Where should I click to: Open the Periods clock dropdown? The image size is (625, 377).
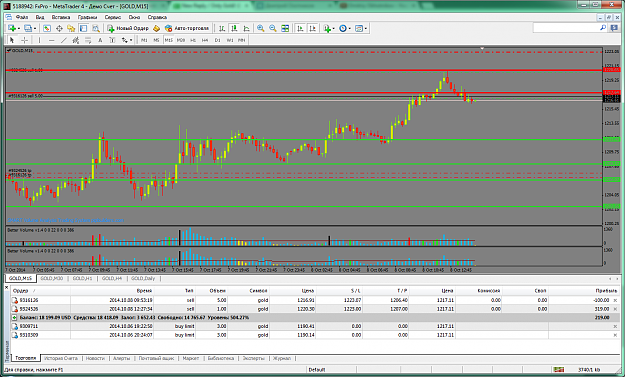(x=344, y=28)
